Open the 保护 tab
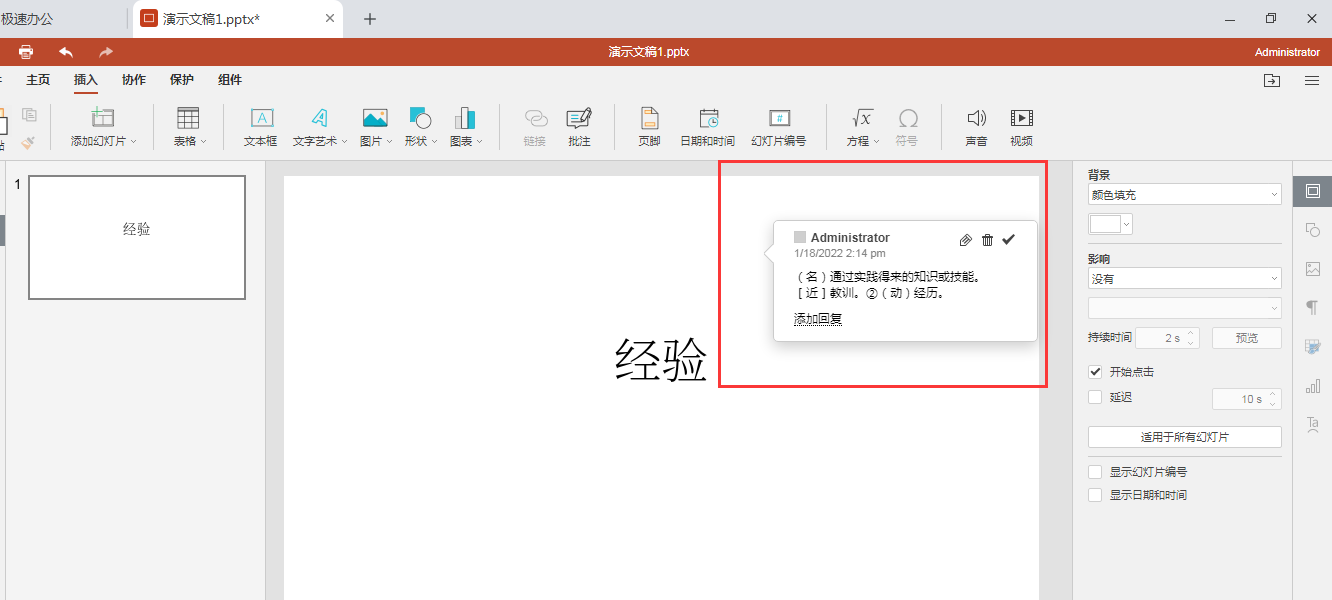The image size is (1332, 600). tap(182, 80)
